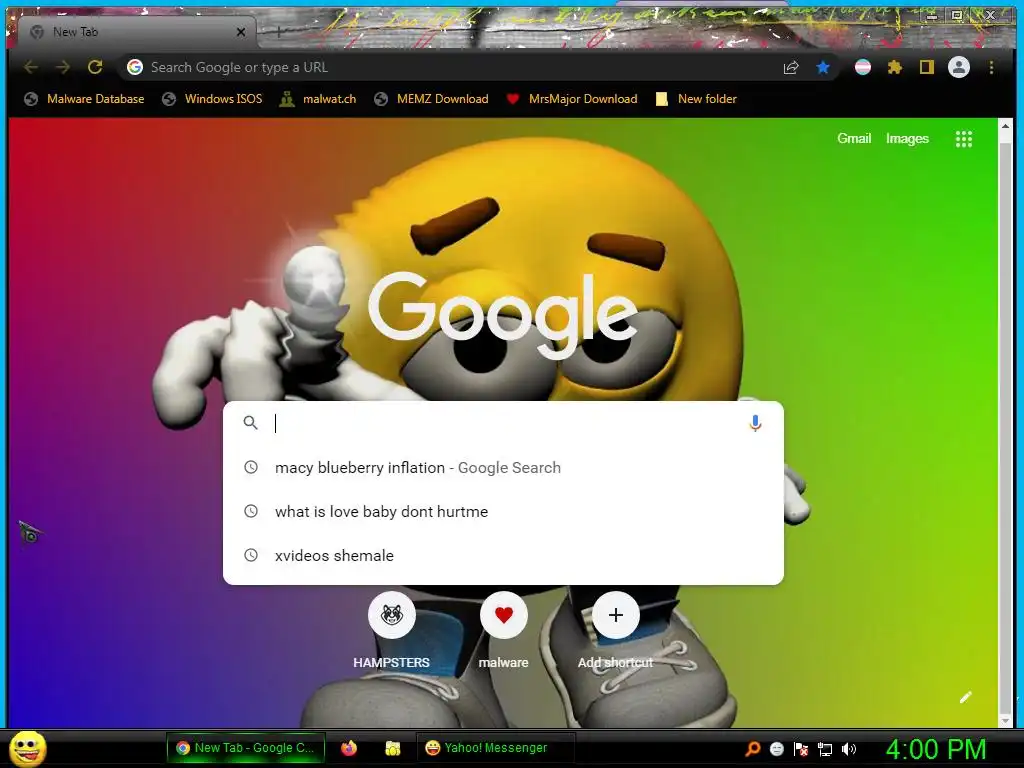
Task: Open Gmail link
Action: pyautogui.click(x=854, y=138)
